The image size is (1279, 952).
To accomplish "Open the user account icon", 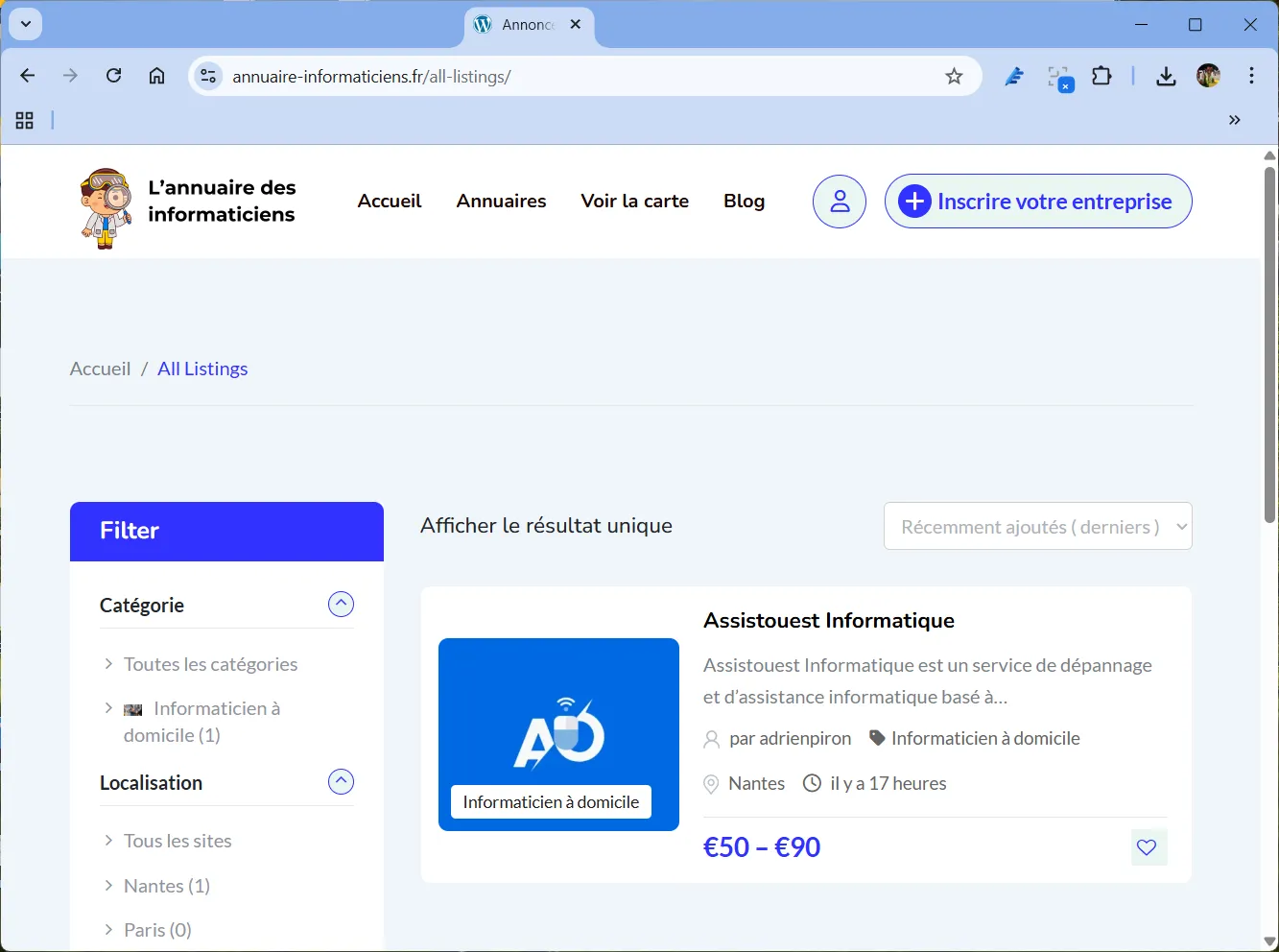I will pos(840,202).
